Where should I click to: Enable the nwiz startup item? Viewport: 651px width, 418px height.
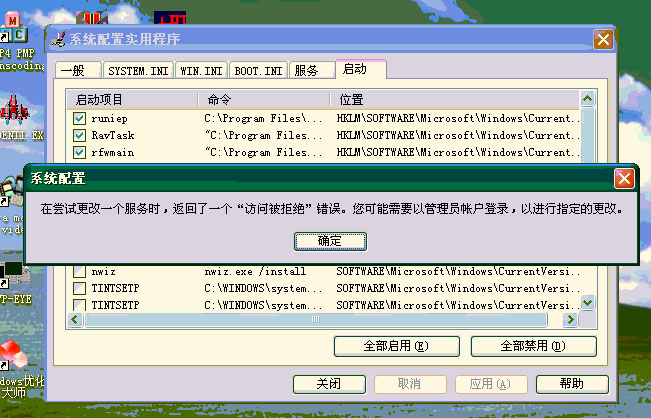pyautogui.click(x=79, y=271)
